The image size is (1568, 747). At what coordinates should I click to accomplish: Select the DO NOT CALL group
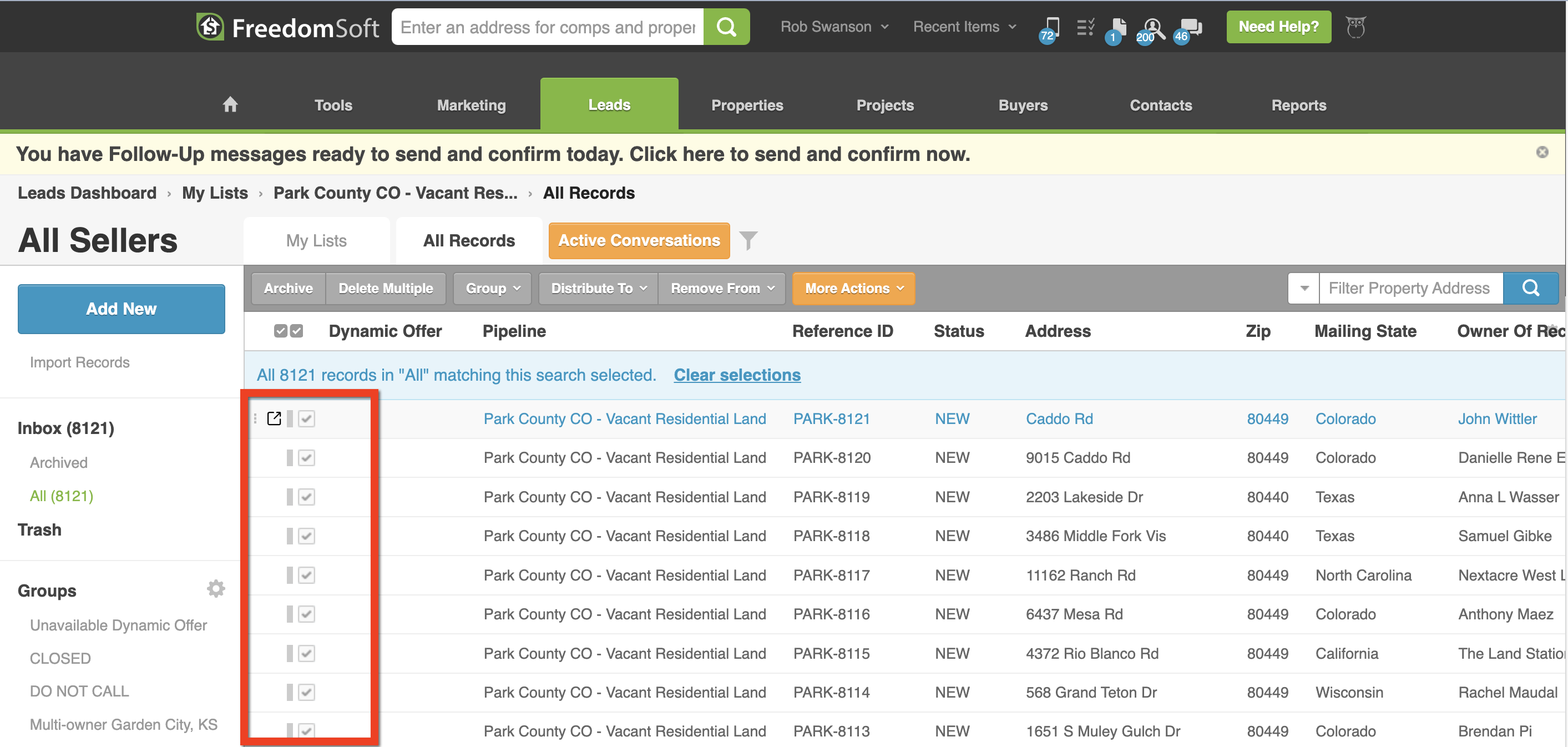79,691
